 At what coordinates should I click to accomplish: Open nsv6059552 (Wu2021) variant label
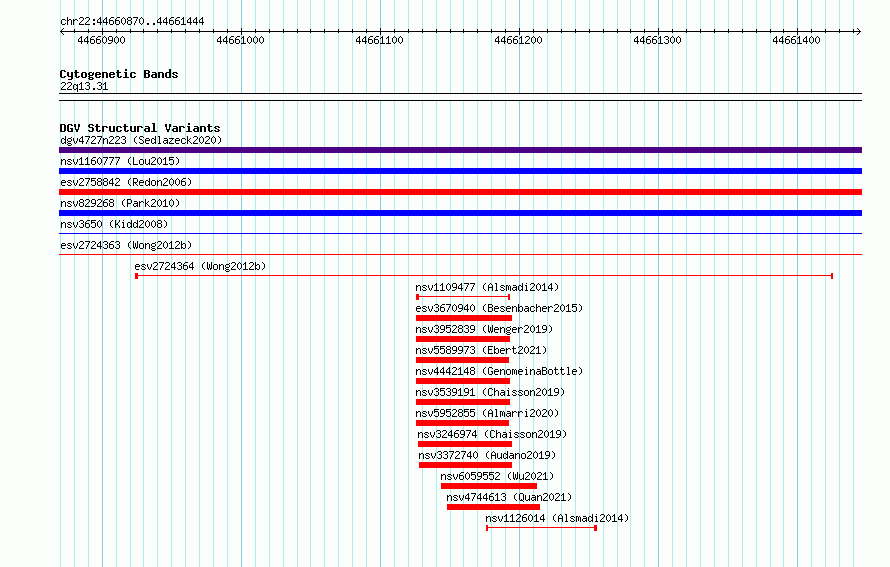[497, 476]
